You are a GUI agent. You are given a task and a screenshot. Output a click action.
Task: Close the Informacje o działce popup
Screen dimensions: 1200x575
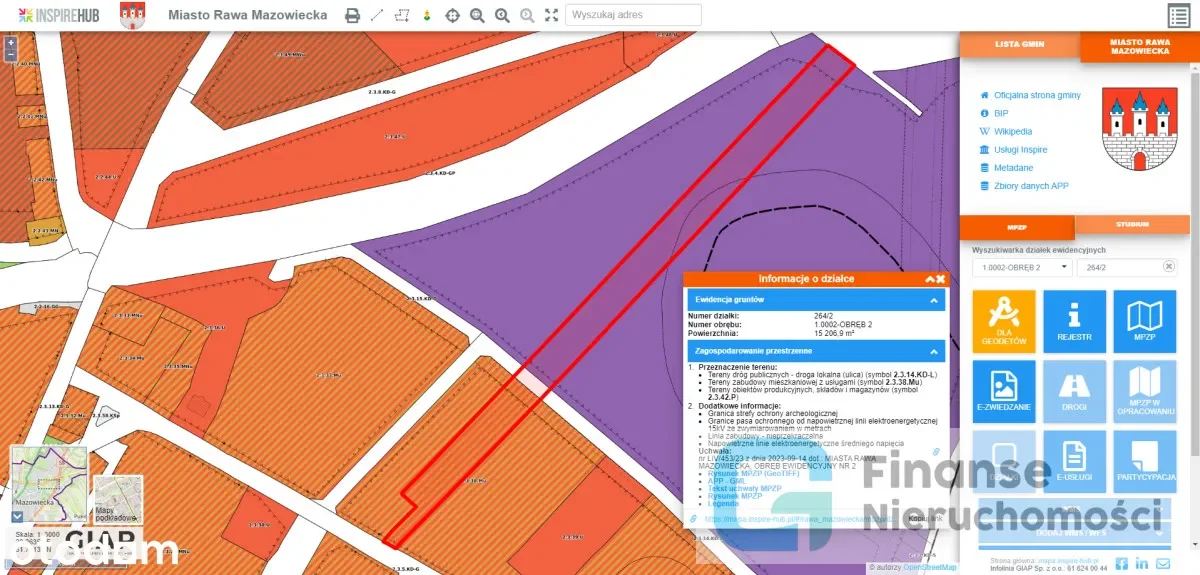point(940,279)
